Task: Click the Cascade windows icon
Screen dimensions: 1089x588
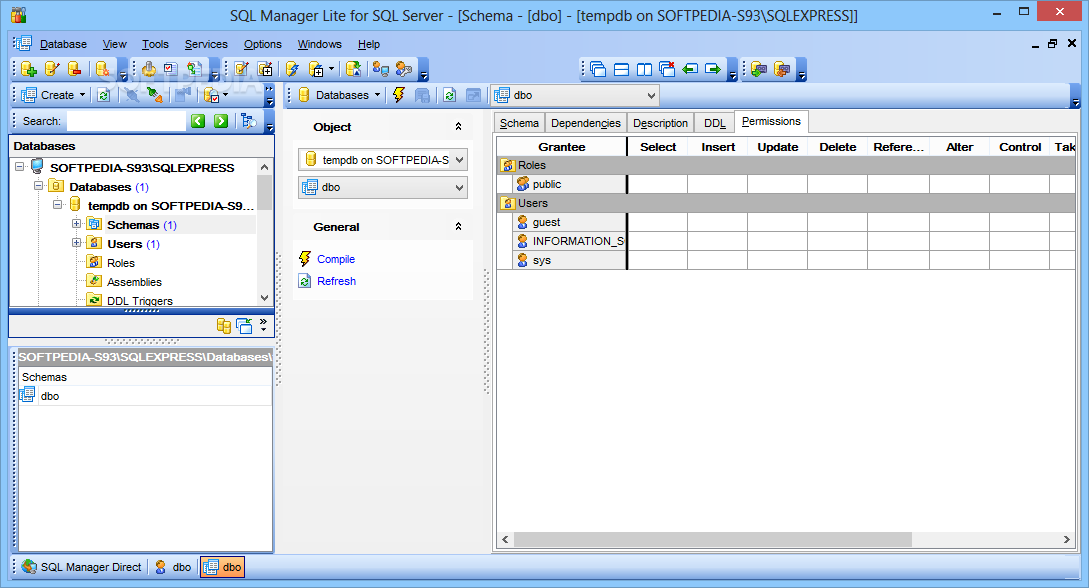Action: pyautogui.click(x=598, y=69)
